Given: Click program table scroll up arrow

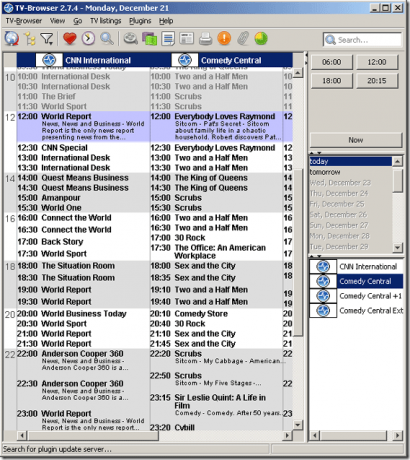Looking at the screenshot, I should click(x=298, y=72).
